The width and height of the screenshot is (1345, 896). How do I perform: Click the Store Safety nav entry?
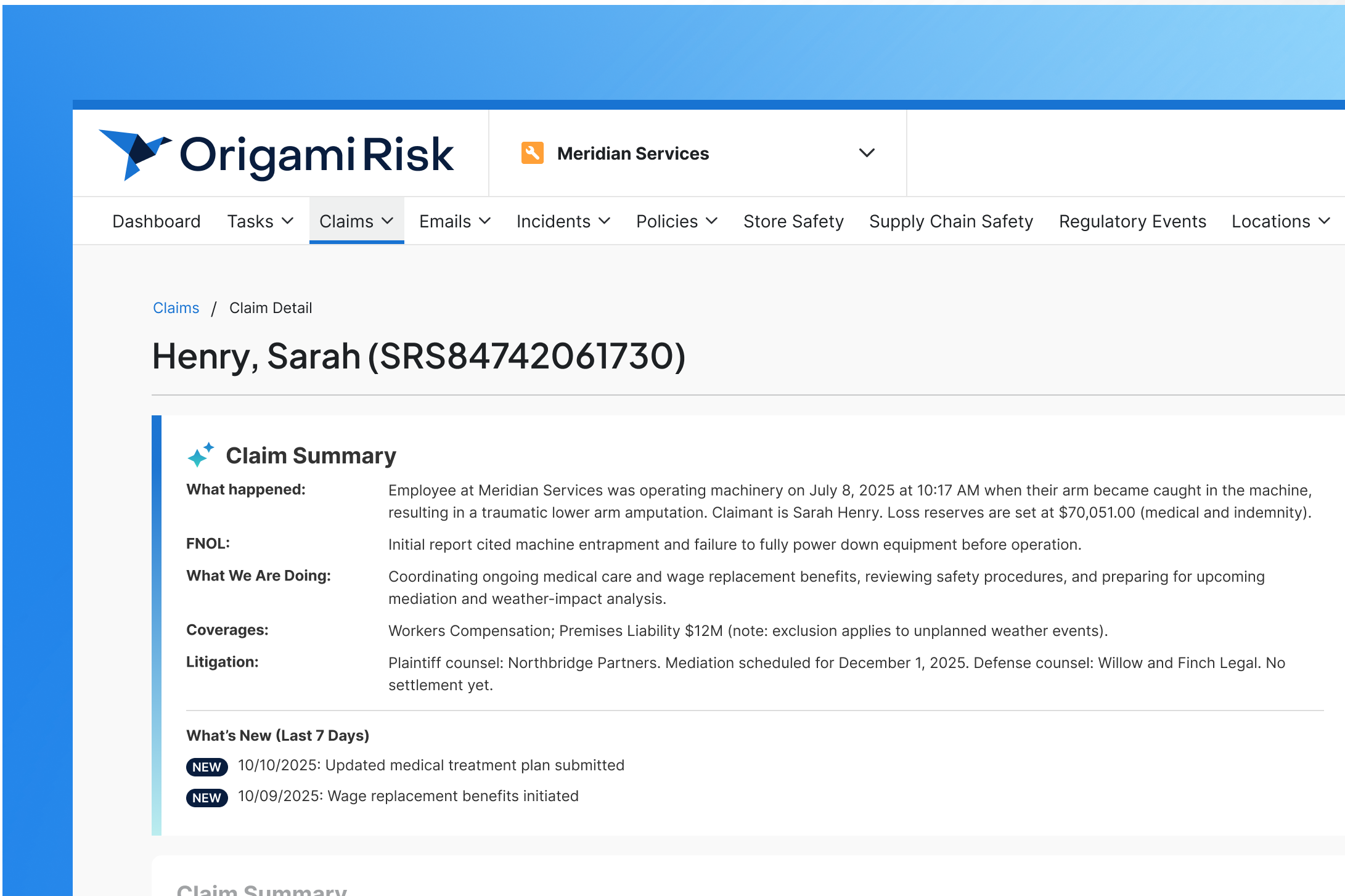pyautogui.click(x=793, y=221)
